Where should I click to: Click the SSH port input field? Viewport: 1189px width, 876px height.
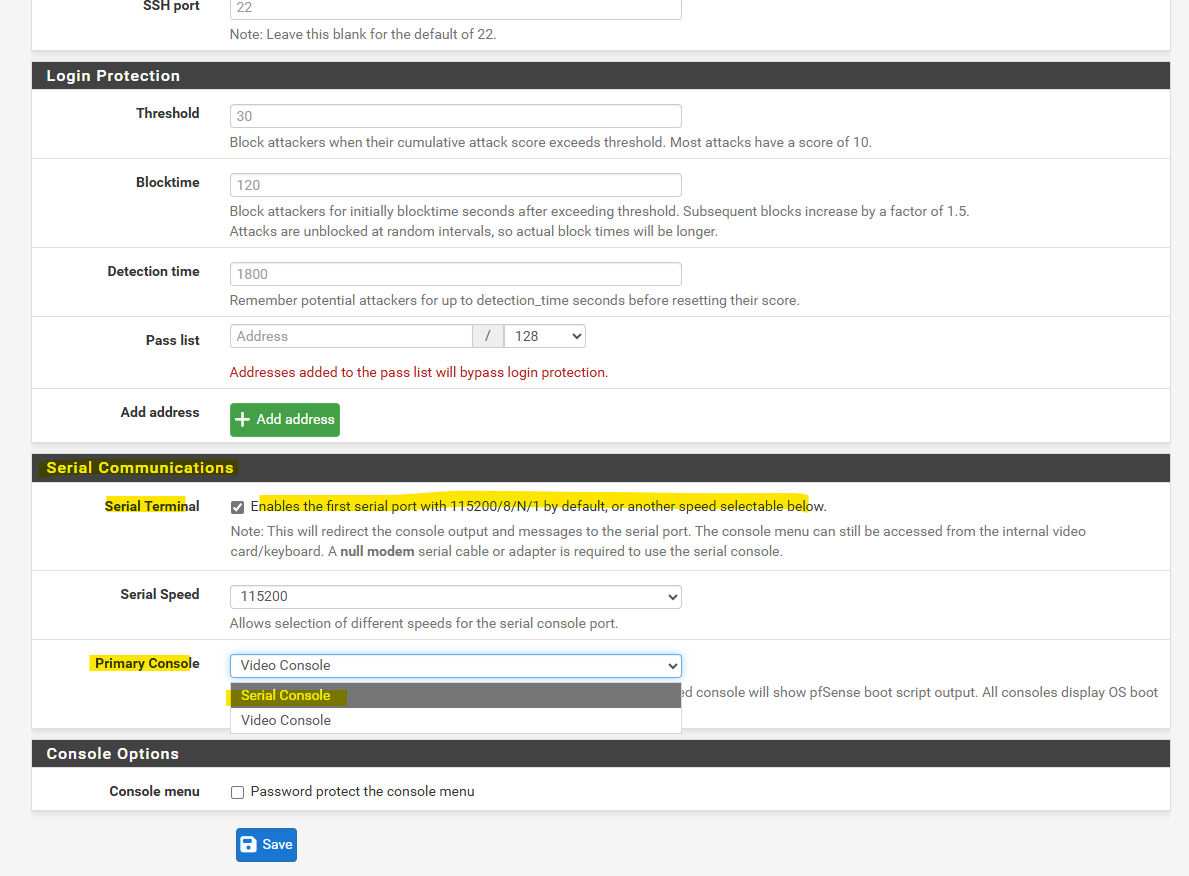[456, 8]
